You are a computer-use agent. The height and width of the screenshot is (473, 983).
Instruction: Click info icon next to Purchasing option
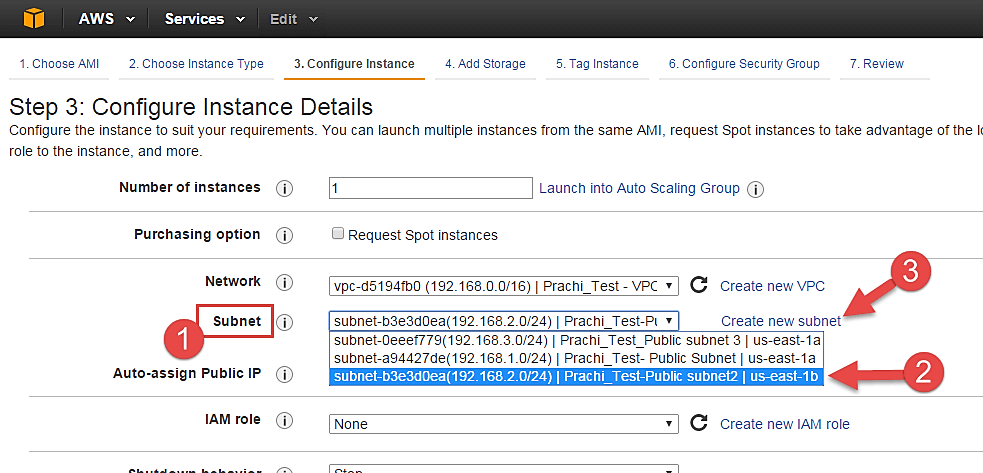tap(284, 235)
